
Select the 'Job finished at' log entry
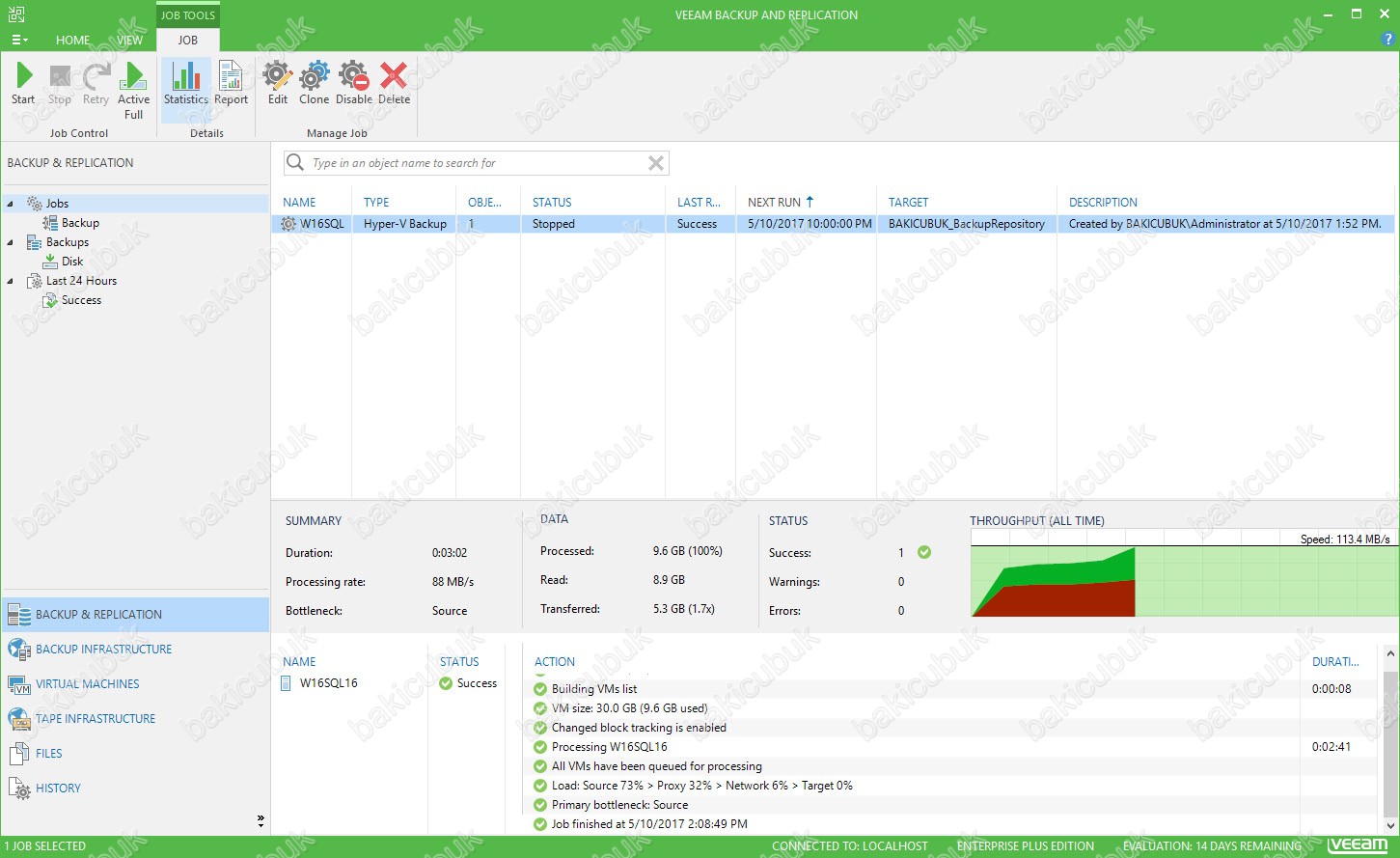(649, 824)
